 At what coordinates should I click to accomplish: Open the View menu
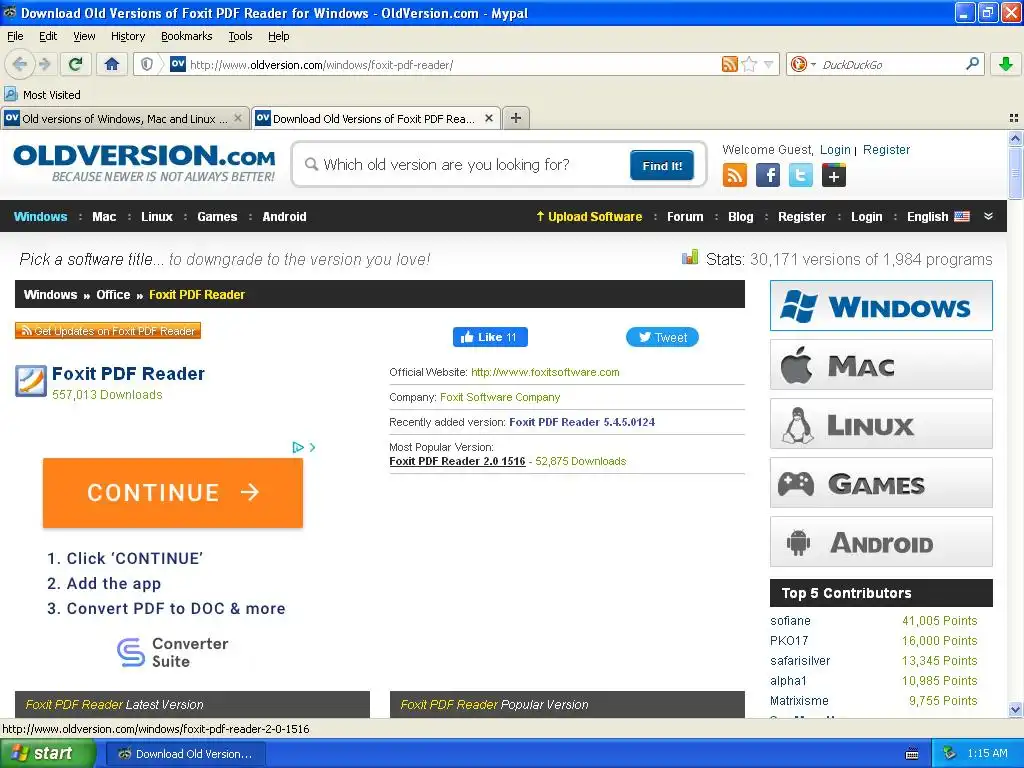84,36
